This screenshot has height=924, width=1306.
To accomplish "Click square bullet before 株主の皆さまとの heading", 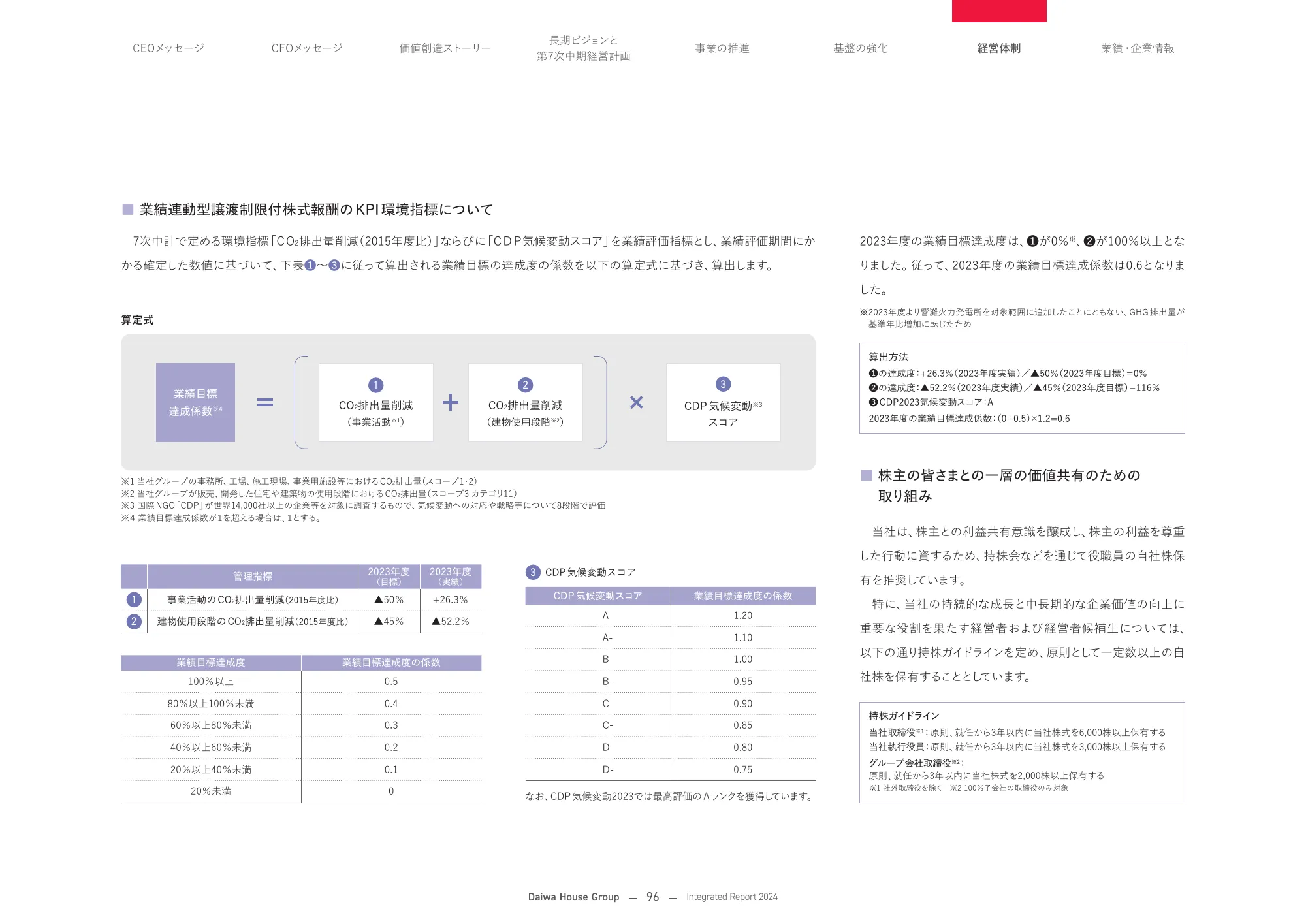I will point(867,475).
